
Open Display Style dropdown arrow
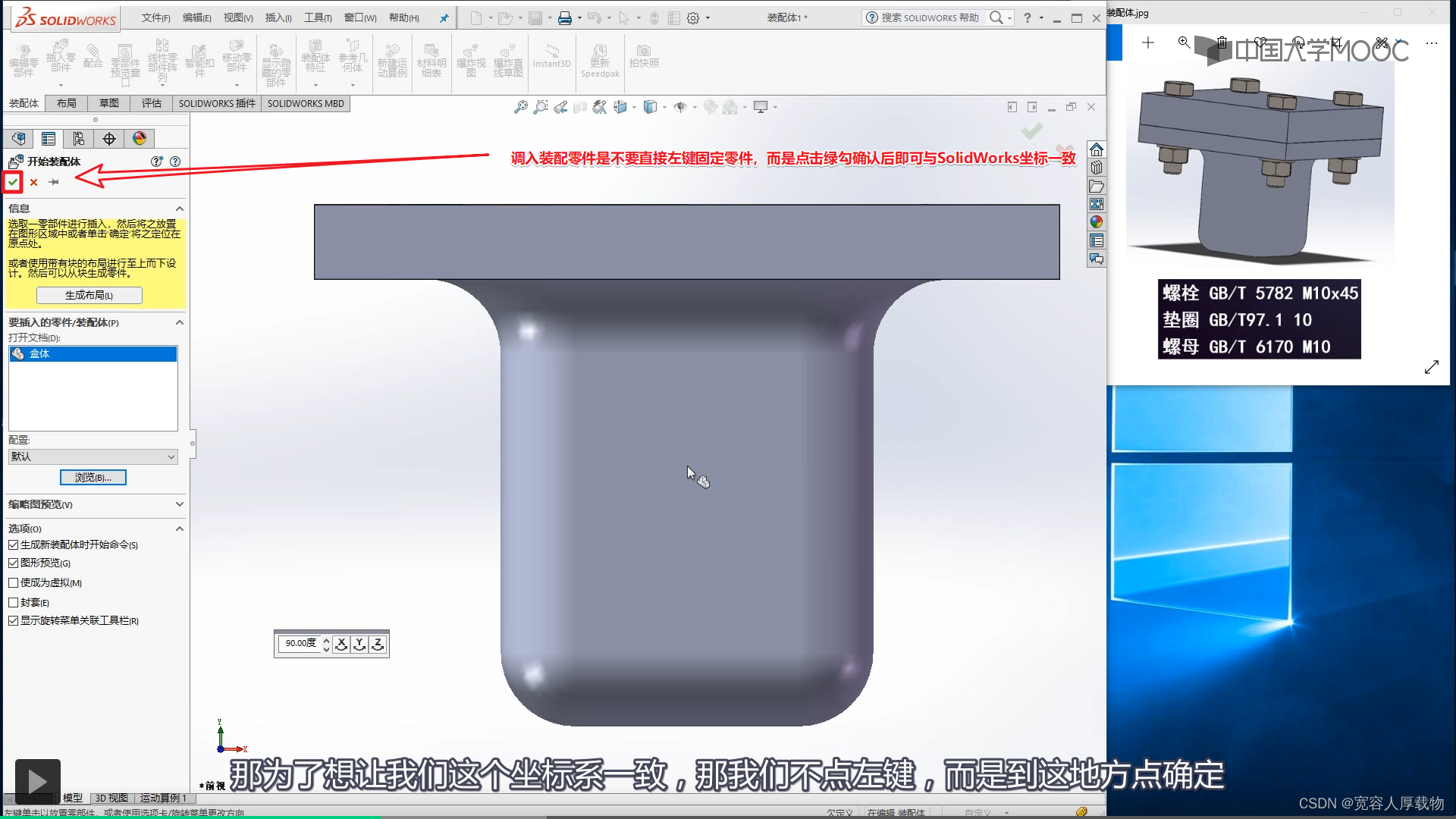pos(664,108)
